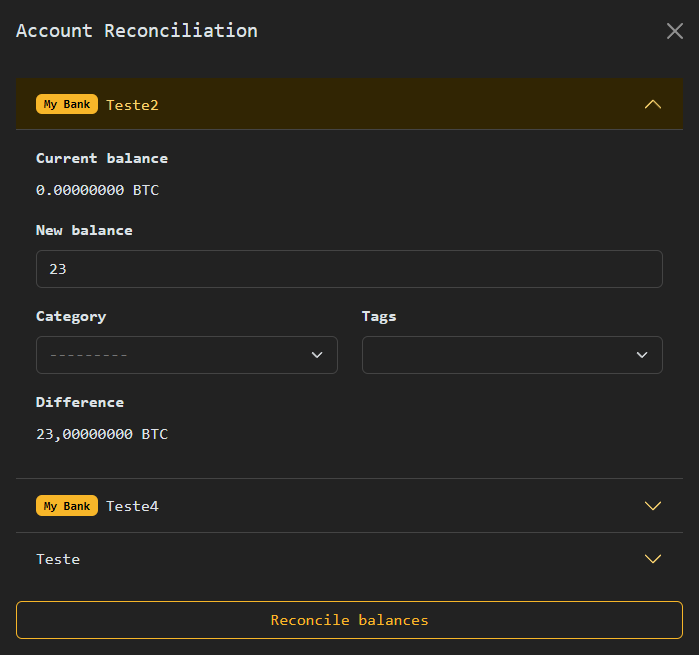Expand Teste4 using its down chevron
The image size is (699, 655).
653,506
